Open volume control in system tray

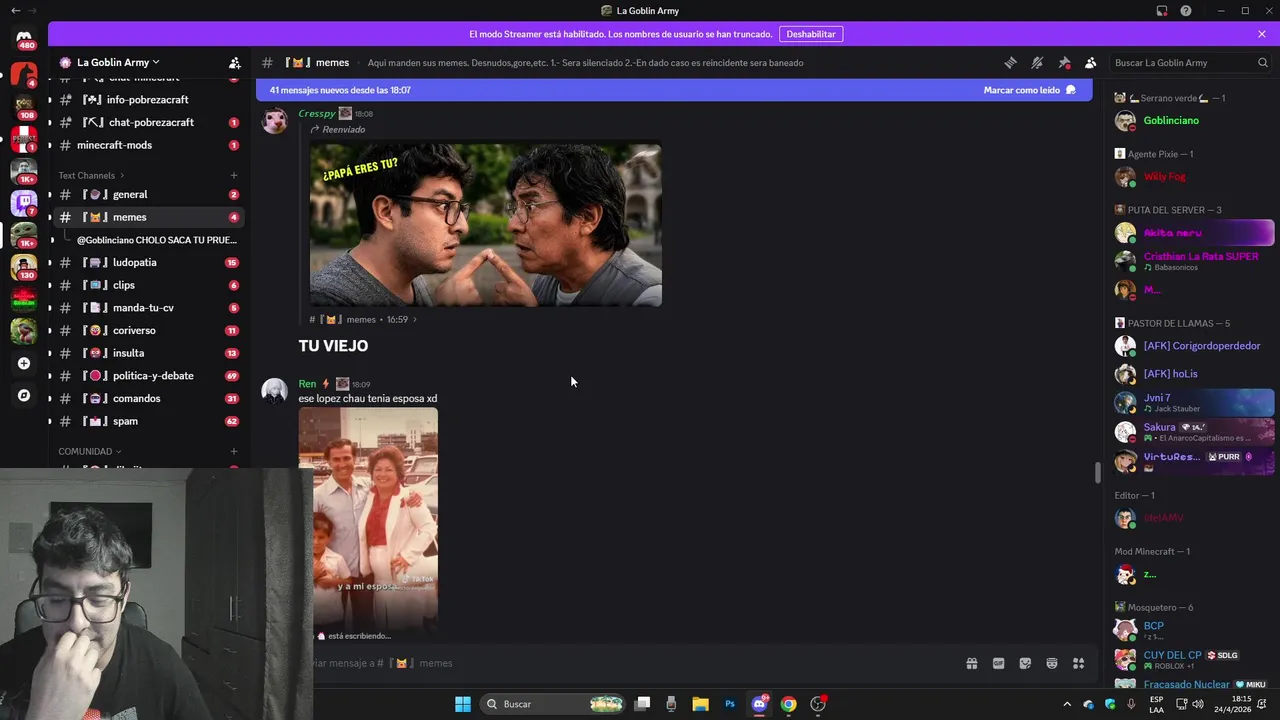point(1198,704)
